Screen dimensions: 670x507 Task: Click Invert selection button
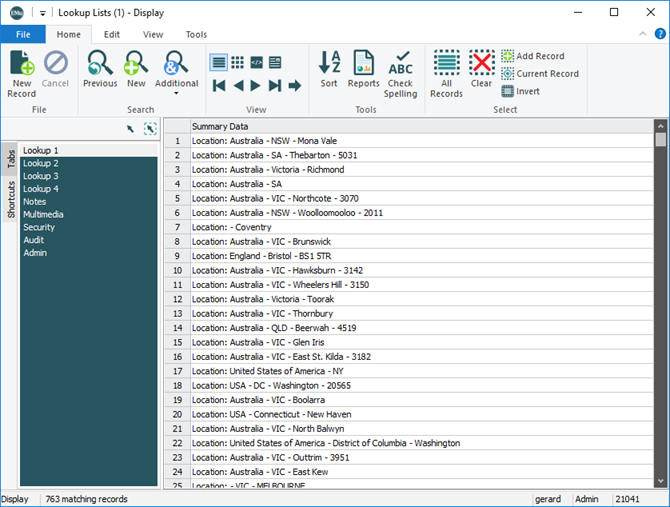coord(520,91)
